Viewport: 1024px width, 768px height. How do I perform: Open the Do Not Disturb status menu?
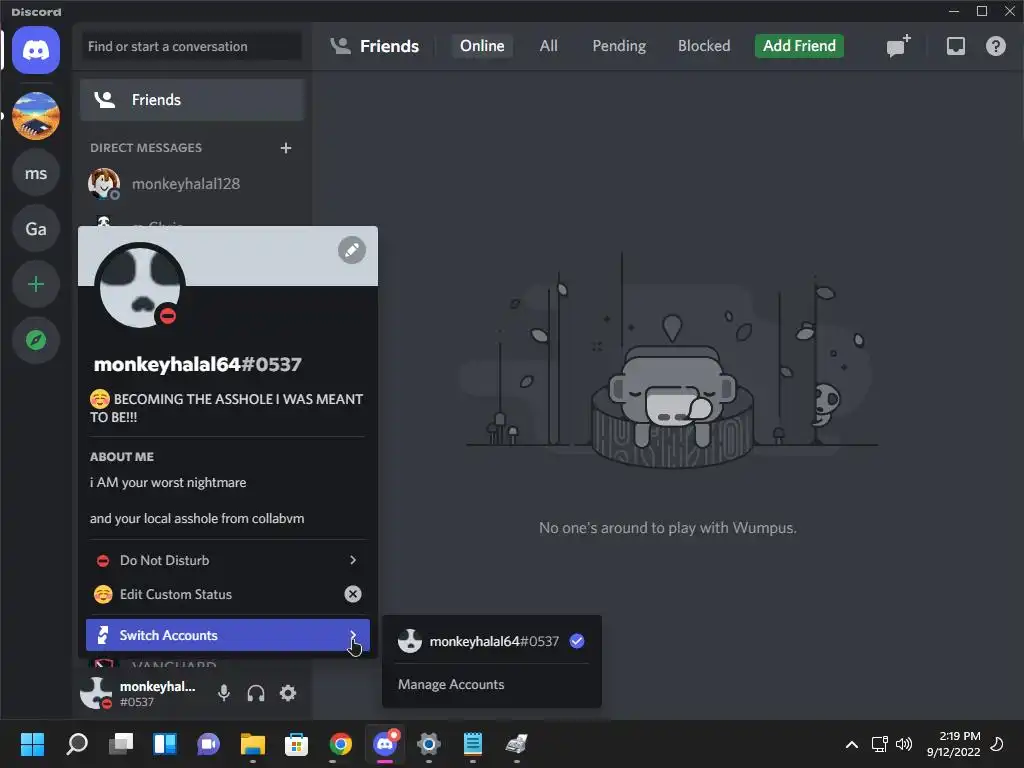tap(227, 560)
